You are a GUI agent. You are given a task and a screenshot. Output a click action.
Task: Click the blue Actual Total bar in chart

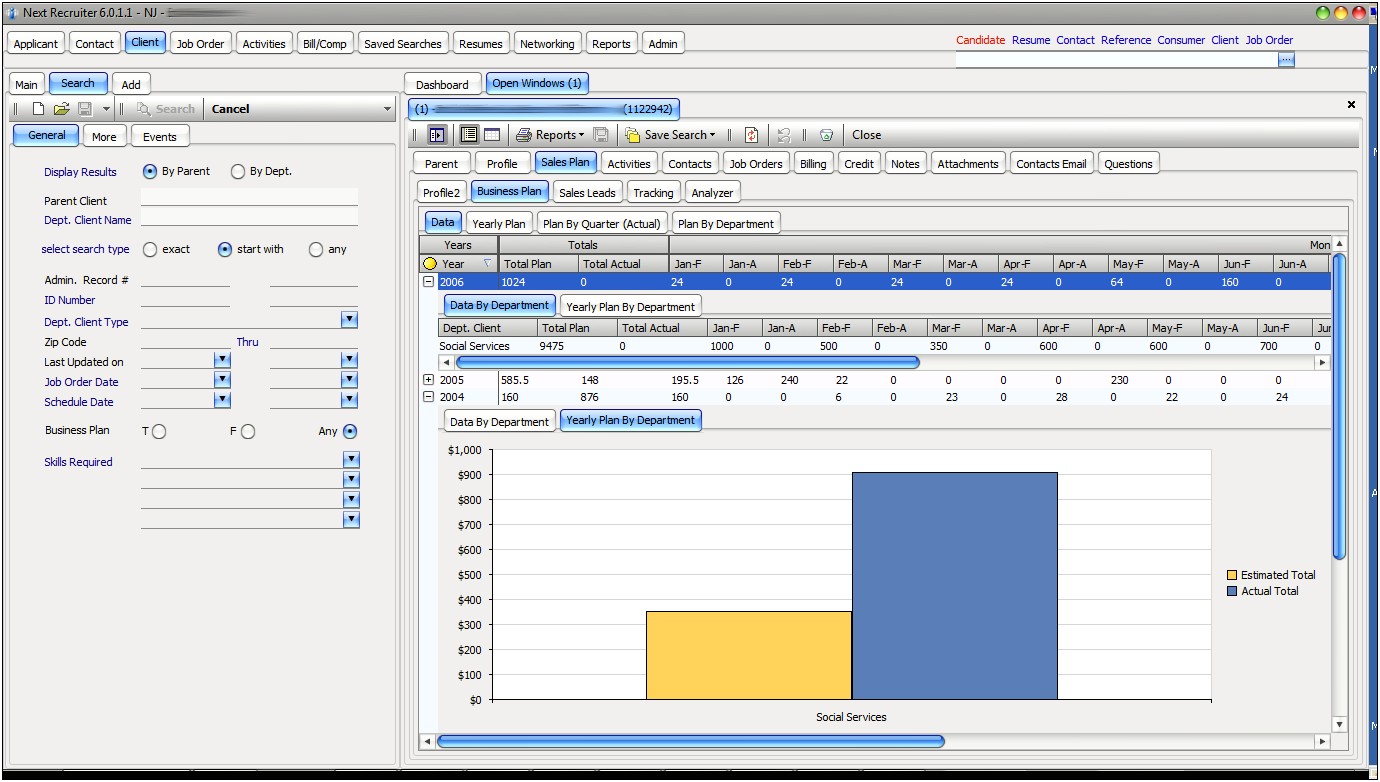(x=954, y=586)
